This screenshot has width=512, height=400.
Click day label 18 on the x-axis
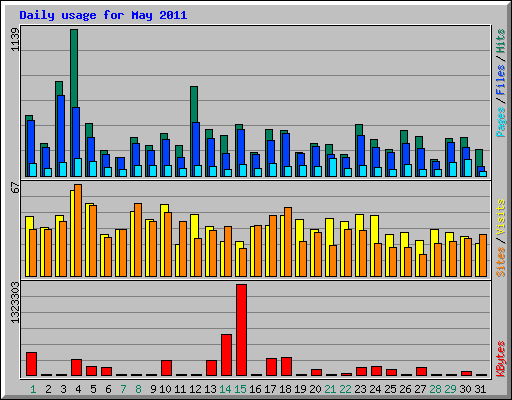pos(285,389)
